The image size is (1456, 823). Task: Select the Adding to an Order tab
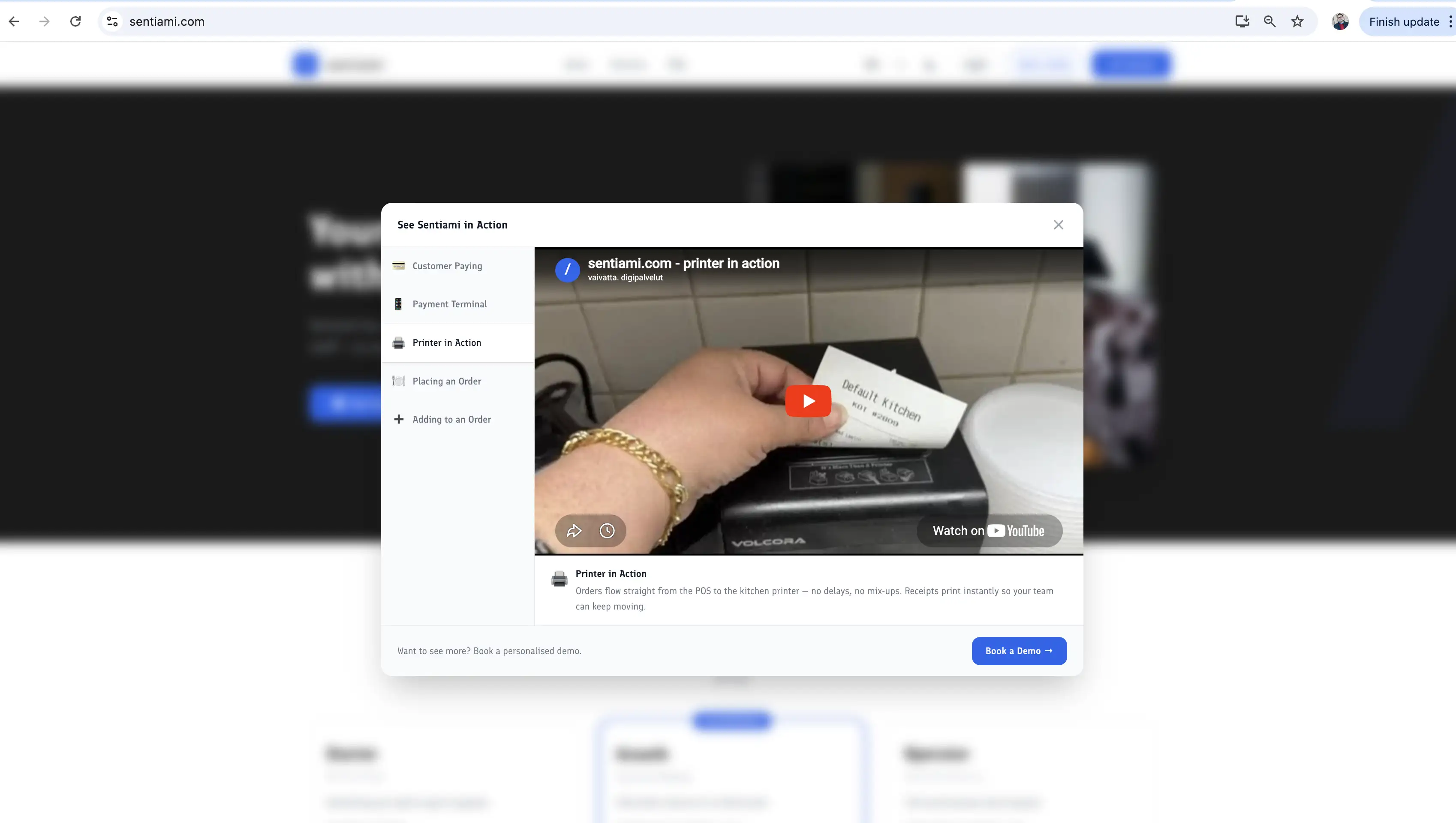(x=458, y=419)
